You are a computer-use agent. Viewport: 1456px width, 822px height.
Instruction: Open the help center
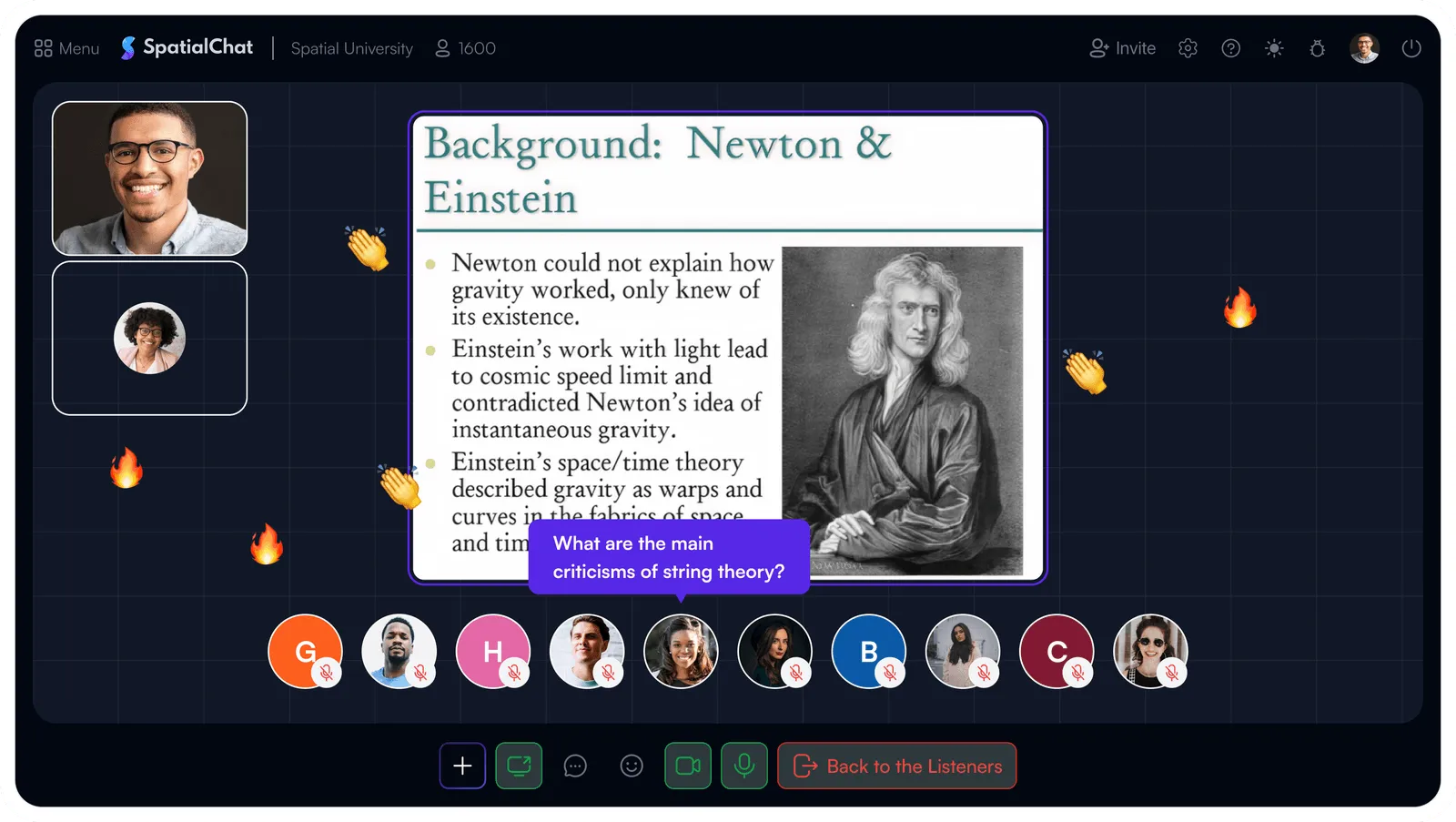click(1230, 47)
